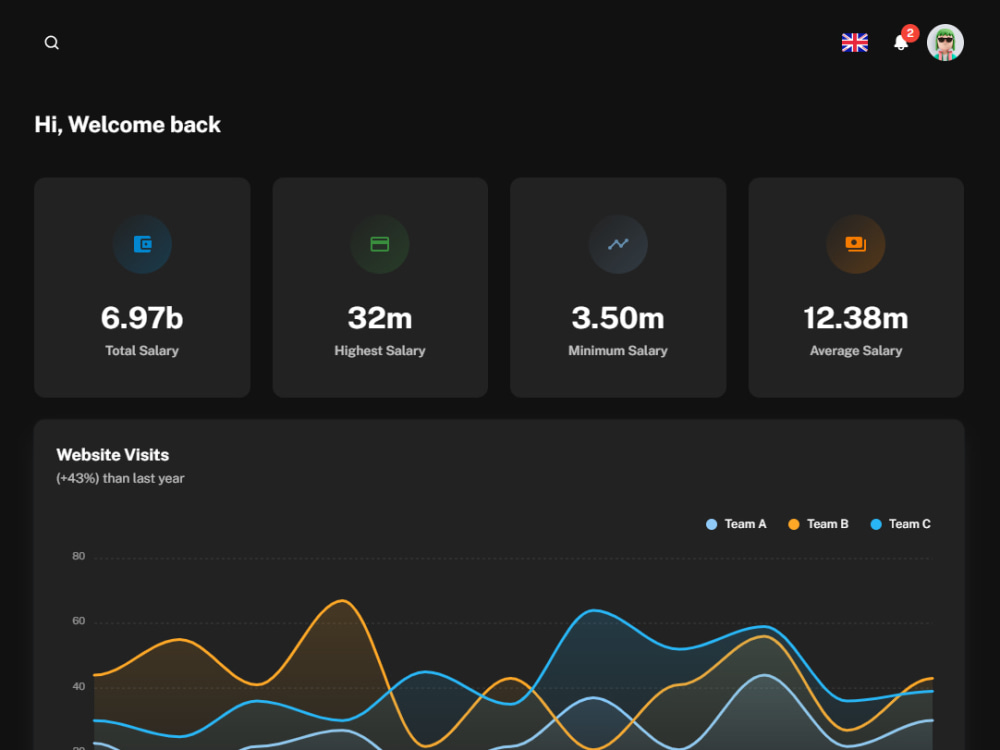Click the Hi, Welcome back heading
The image size is (1000, 750).
point(128,124)
